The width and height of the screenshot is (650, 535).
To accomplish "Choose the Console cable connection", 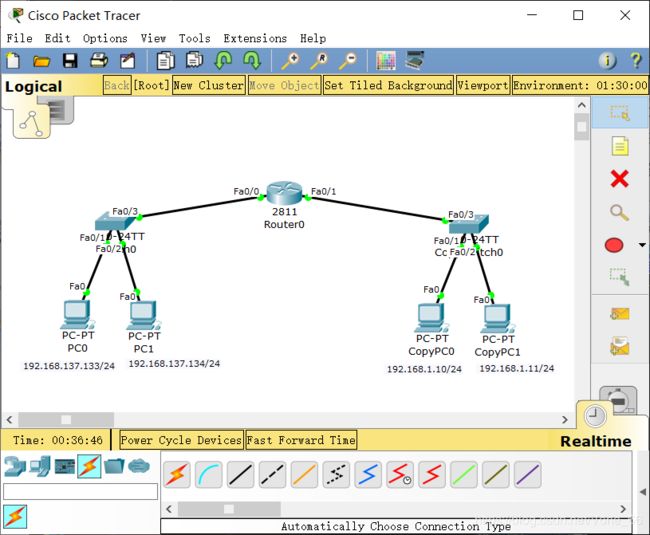I will pyautogui.click(x=209, y=474).
